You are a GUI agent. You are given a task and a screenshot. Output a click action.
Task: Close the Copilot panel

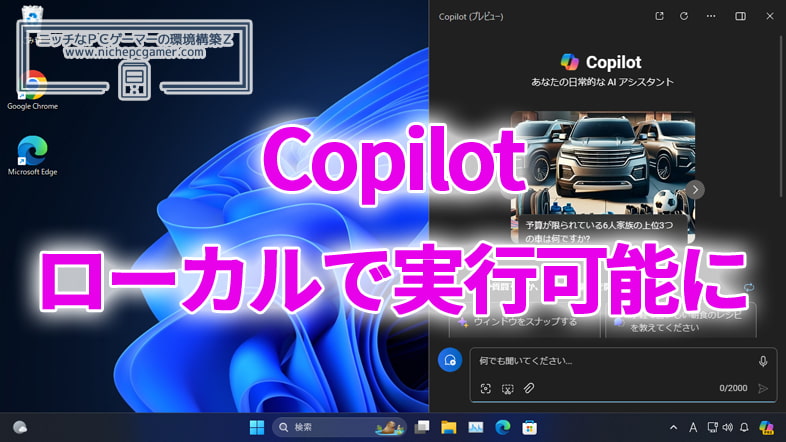pos(770,16)
